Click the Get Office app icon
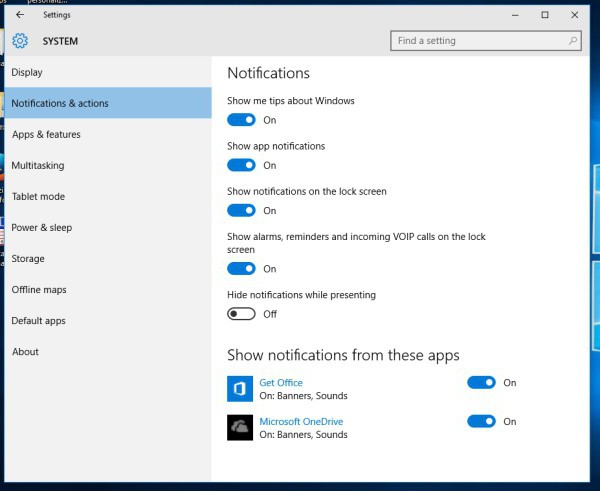 [x=240, y=389]
